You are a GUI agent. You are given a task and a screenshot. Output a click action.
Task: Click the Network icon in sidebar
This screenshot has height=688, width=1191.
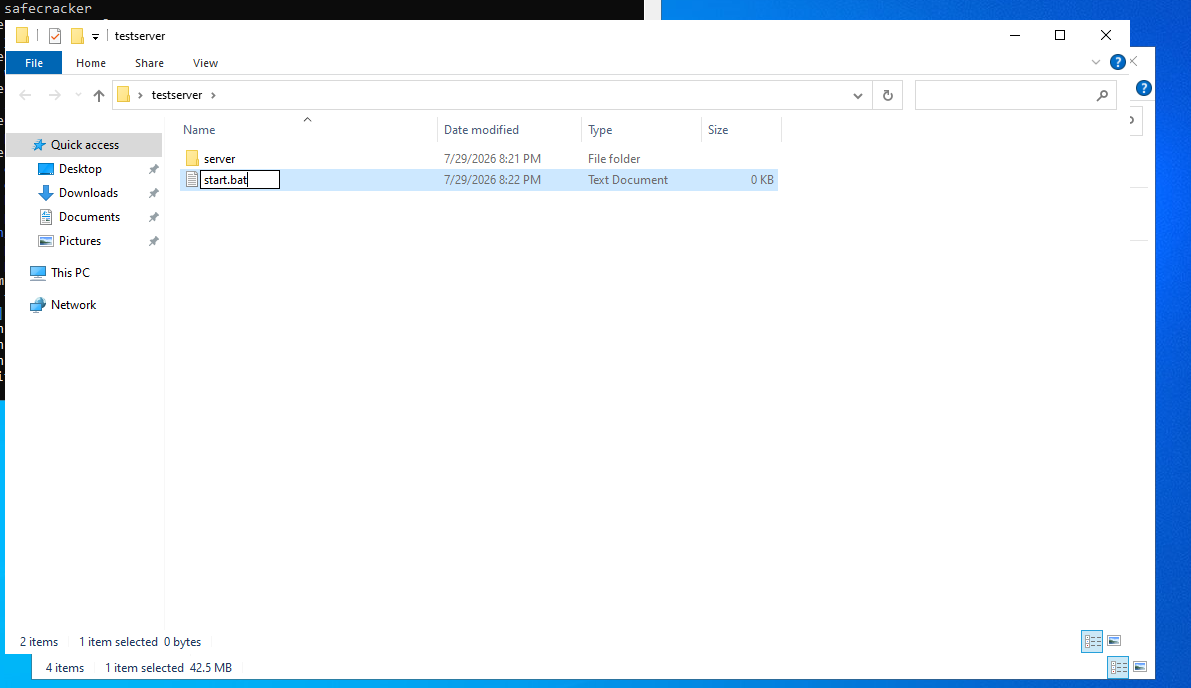click(37, 305)
